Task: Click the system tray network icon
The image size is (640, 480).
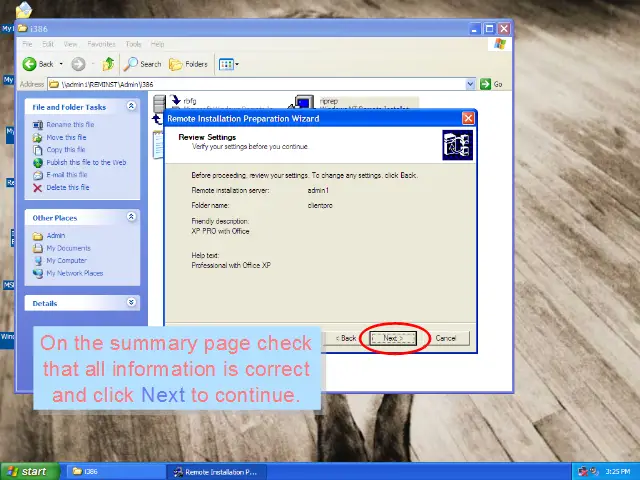Action: tap(583, 472)
